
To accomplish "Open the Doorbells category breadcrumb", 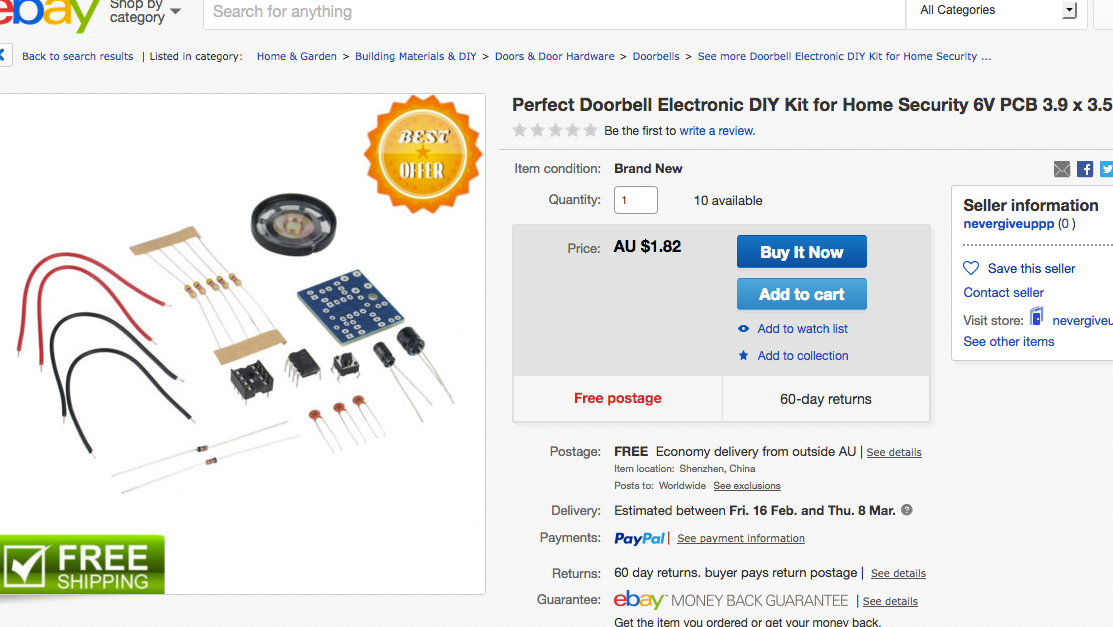I will coord(656,56).
